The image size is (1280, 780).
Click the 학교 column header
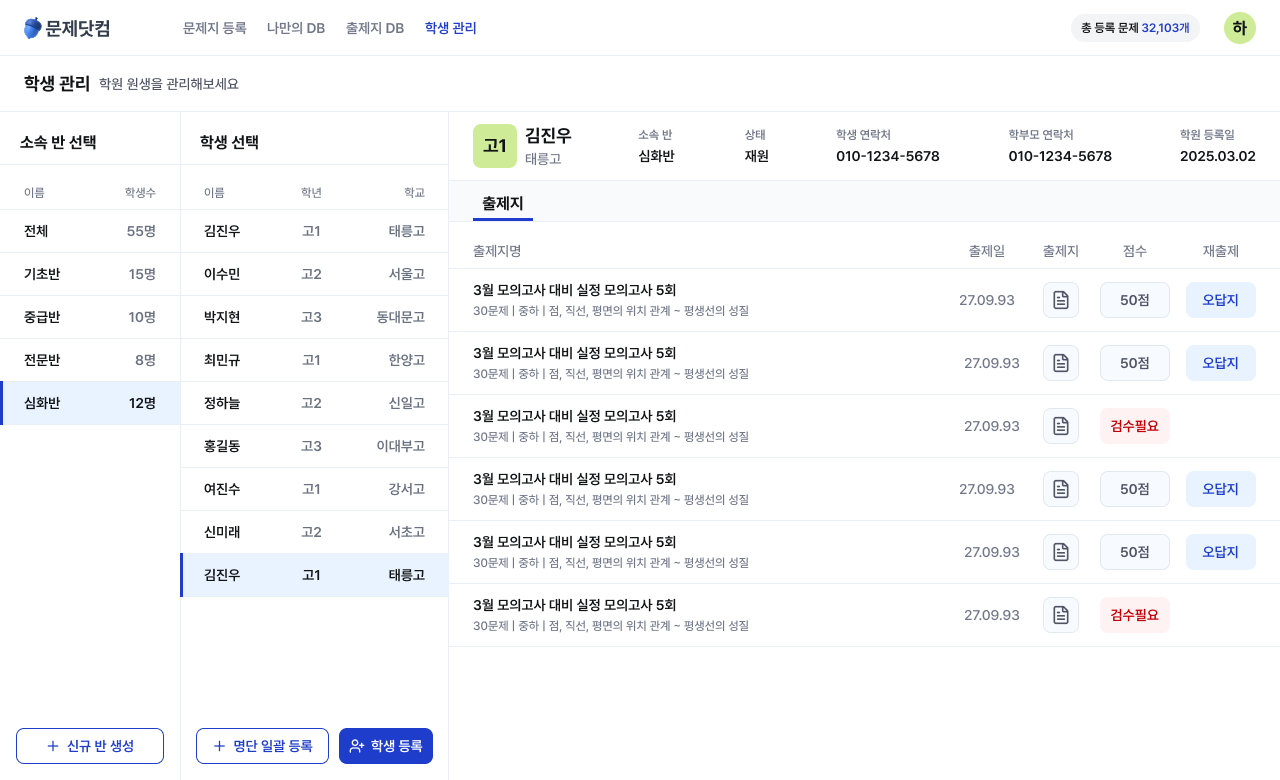(414, 192)
